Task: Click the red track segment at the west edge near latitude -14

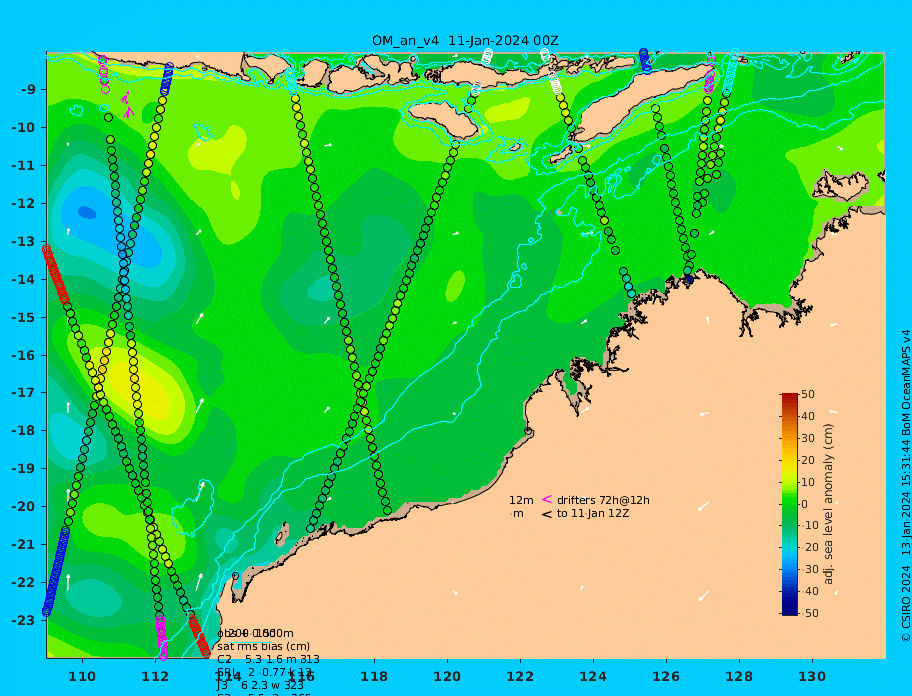Action: click(56, 275)
